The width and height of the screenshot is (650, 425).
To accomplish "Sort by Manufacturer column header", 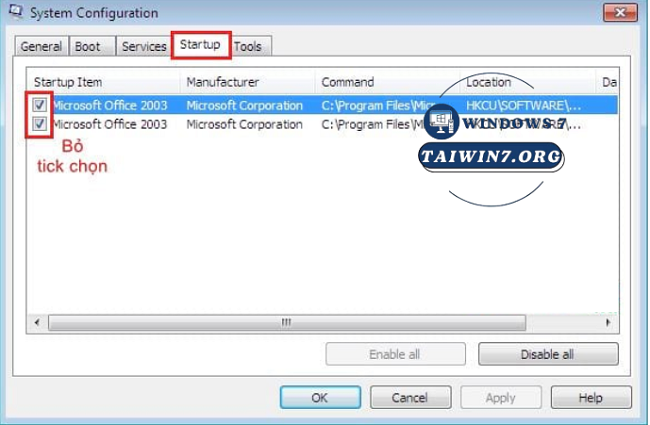I will (x=247, y=82).
